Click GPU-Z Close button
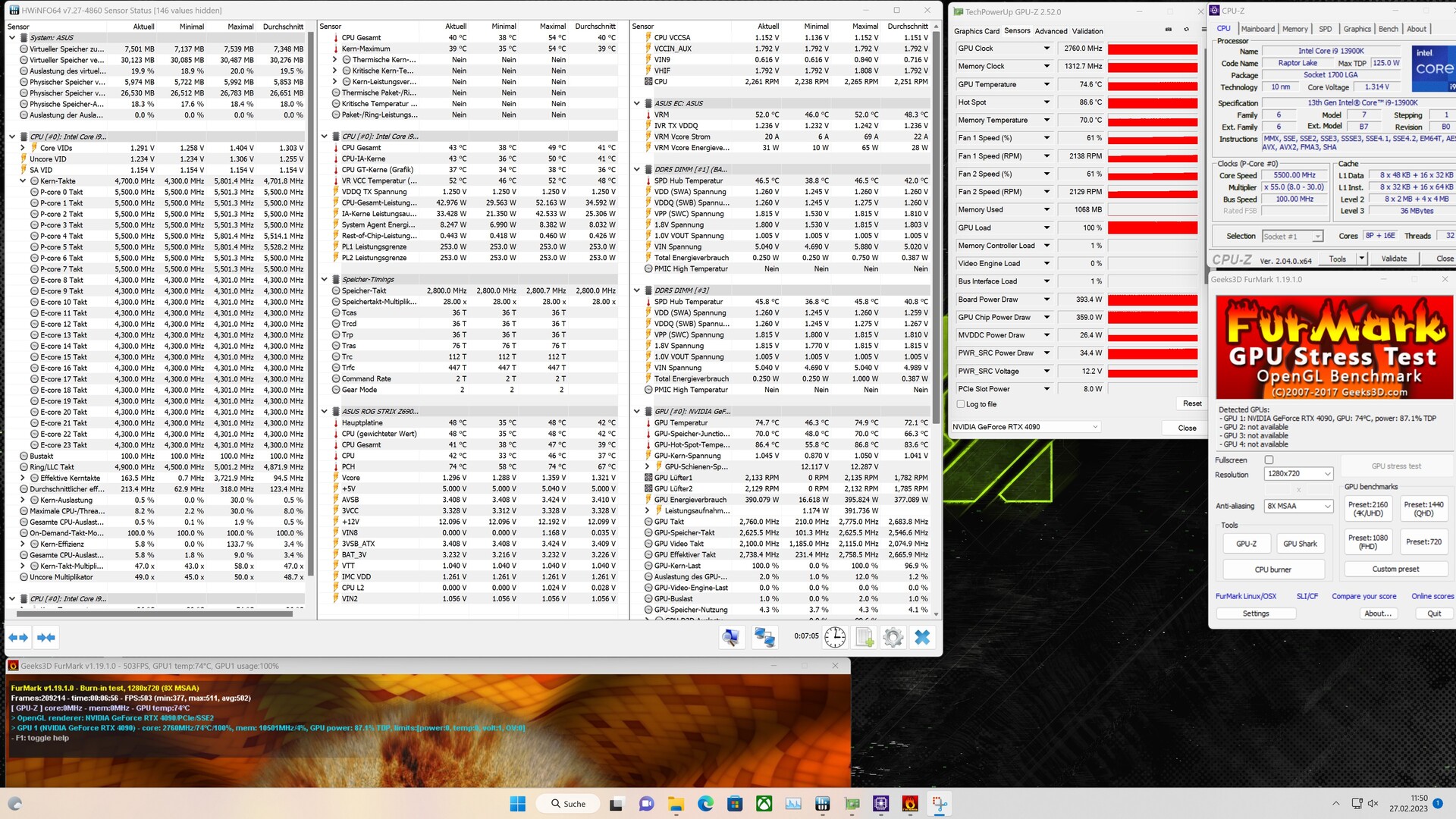 tap(1187, 428)
